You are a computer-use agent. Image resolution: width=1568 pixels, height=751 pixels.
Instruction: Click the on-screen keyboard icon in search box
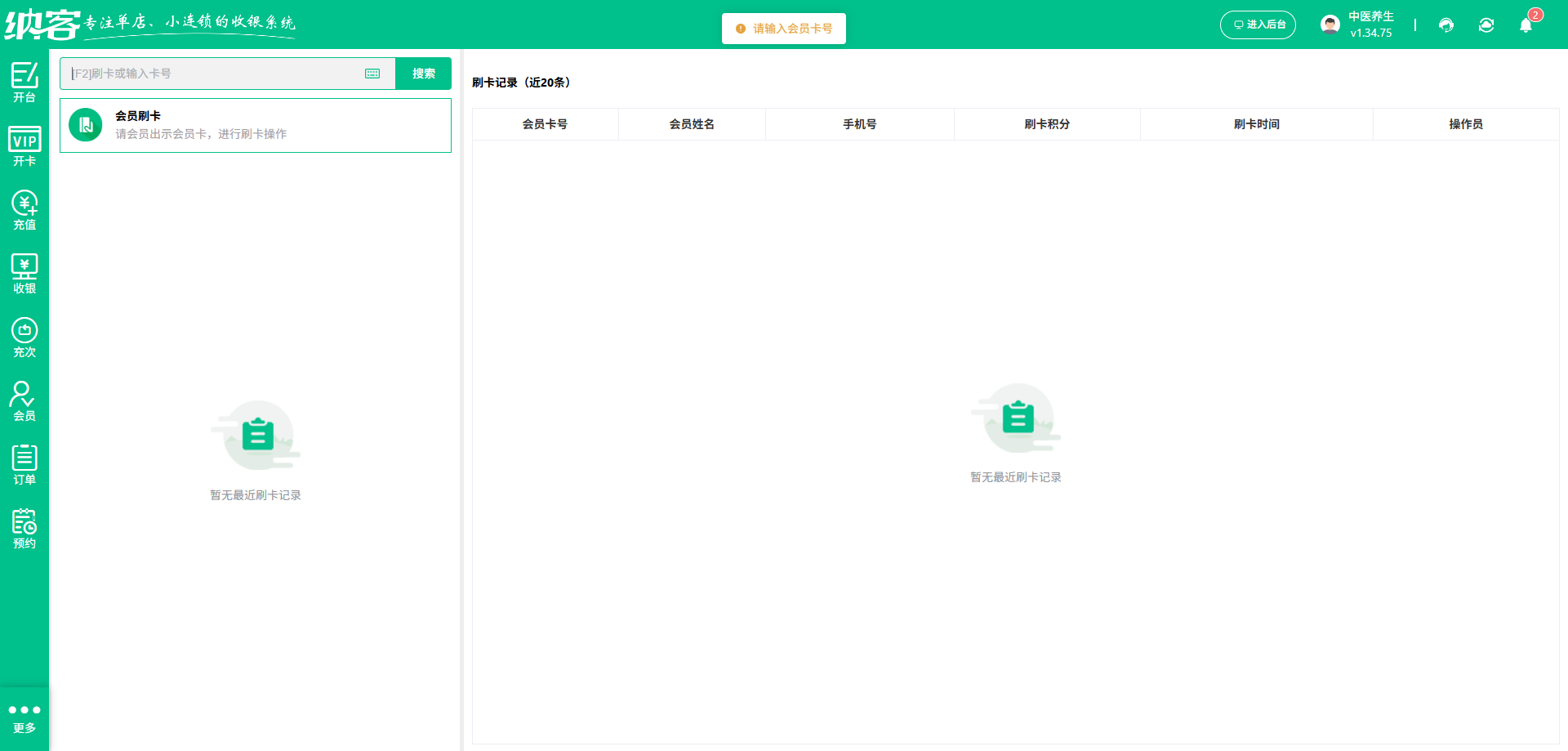372,74
